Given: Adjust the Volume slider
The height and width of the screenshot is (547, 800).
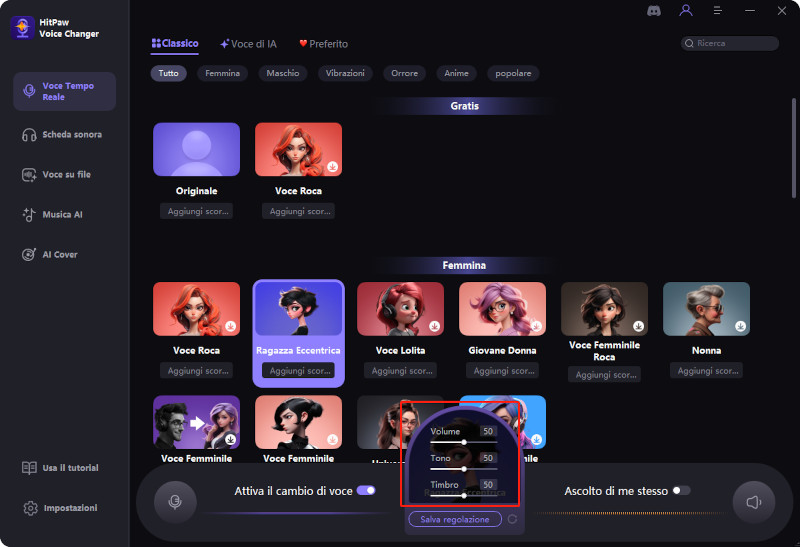Looking at the screenshot, I should (x=464, y=442).
